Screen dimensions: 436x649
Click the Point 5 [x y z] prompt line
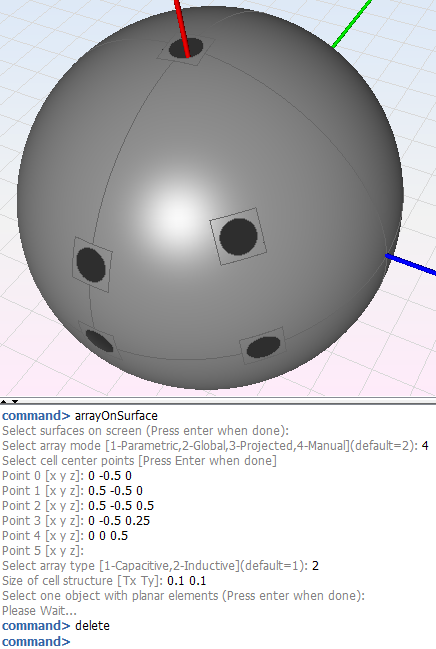click(43, 551)
